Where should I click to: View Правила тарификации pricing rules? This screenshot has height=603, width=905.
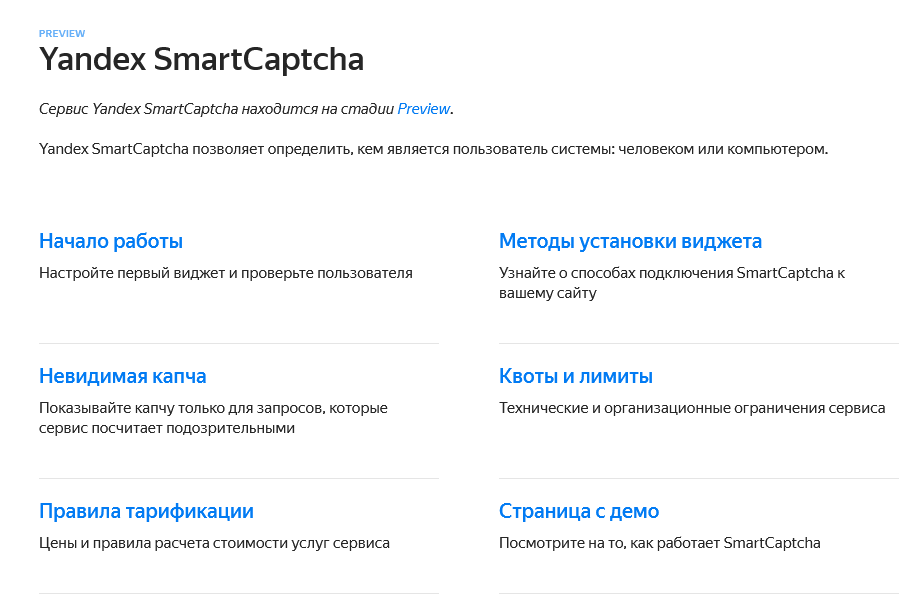[x=146, y=510]
